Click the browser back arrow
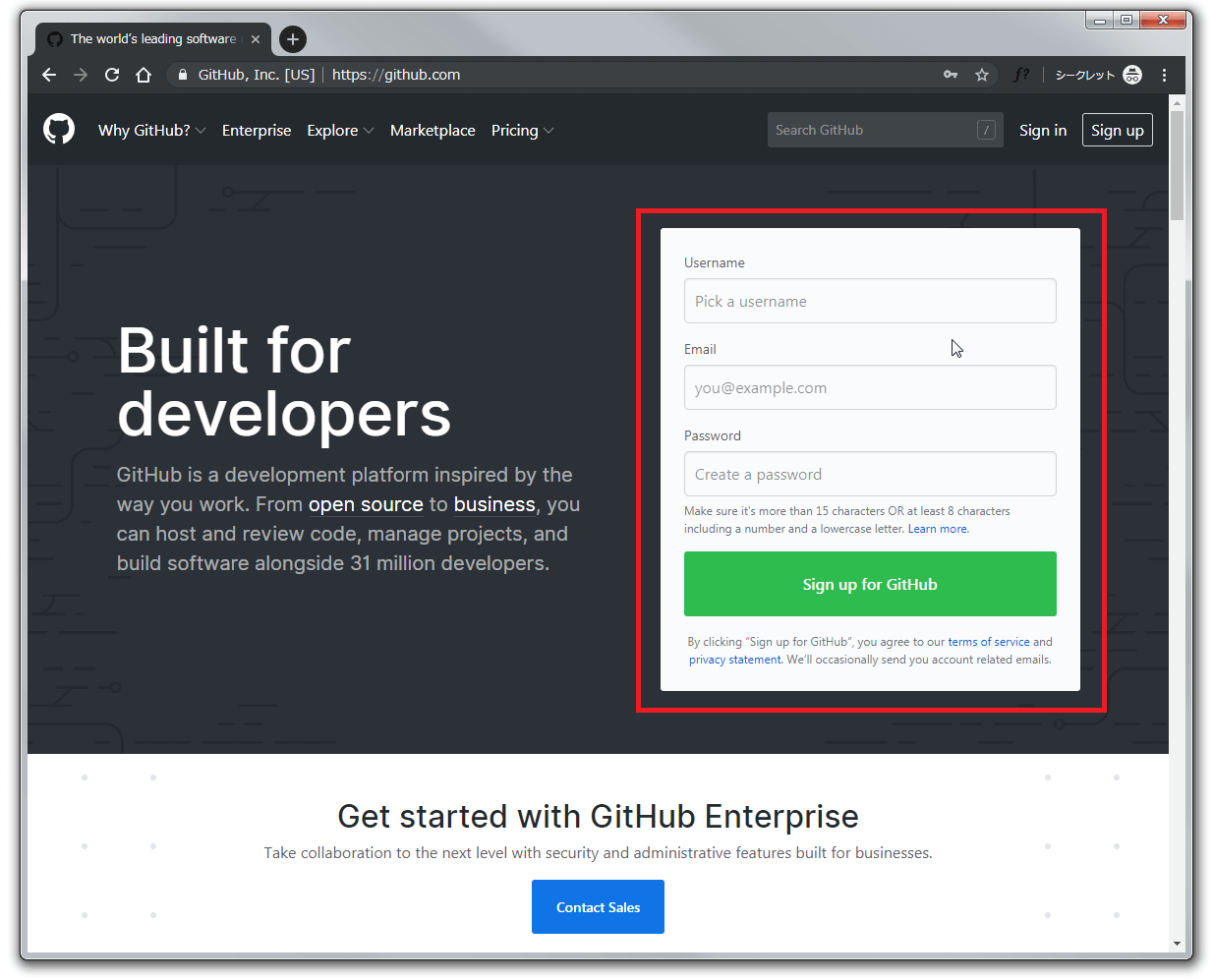Image resolution: width=1213 pixels, height=980 pixels. tap(49, 75)
